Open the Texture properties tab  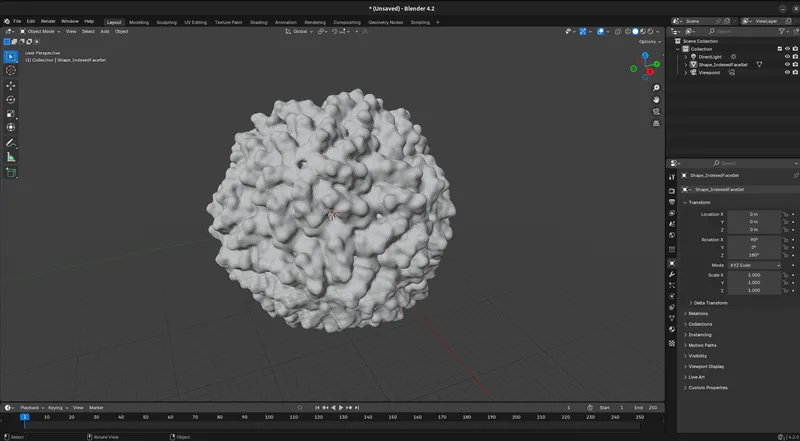[x=672, y=343]
